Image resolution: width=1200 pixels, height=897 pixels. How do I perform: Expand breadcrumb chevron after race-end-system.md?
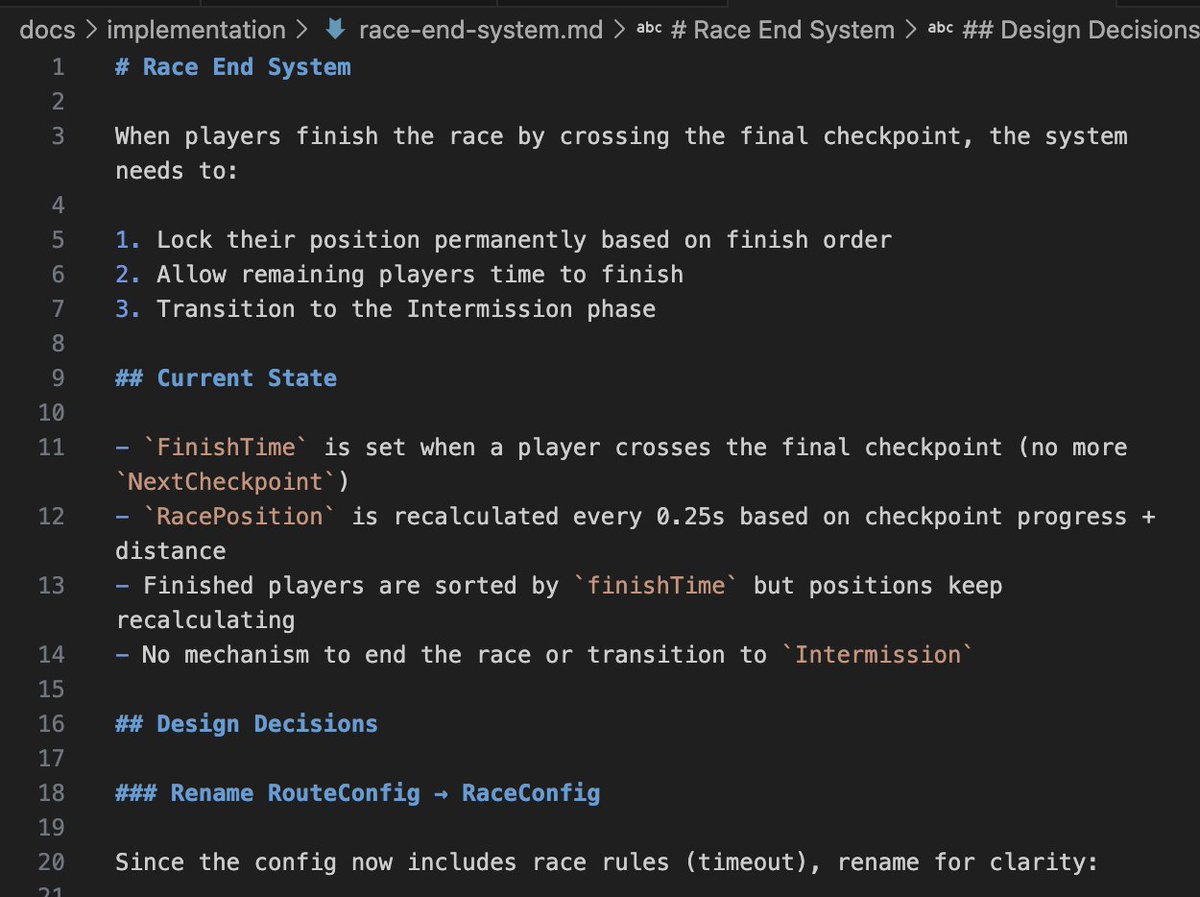[620, 30]
